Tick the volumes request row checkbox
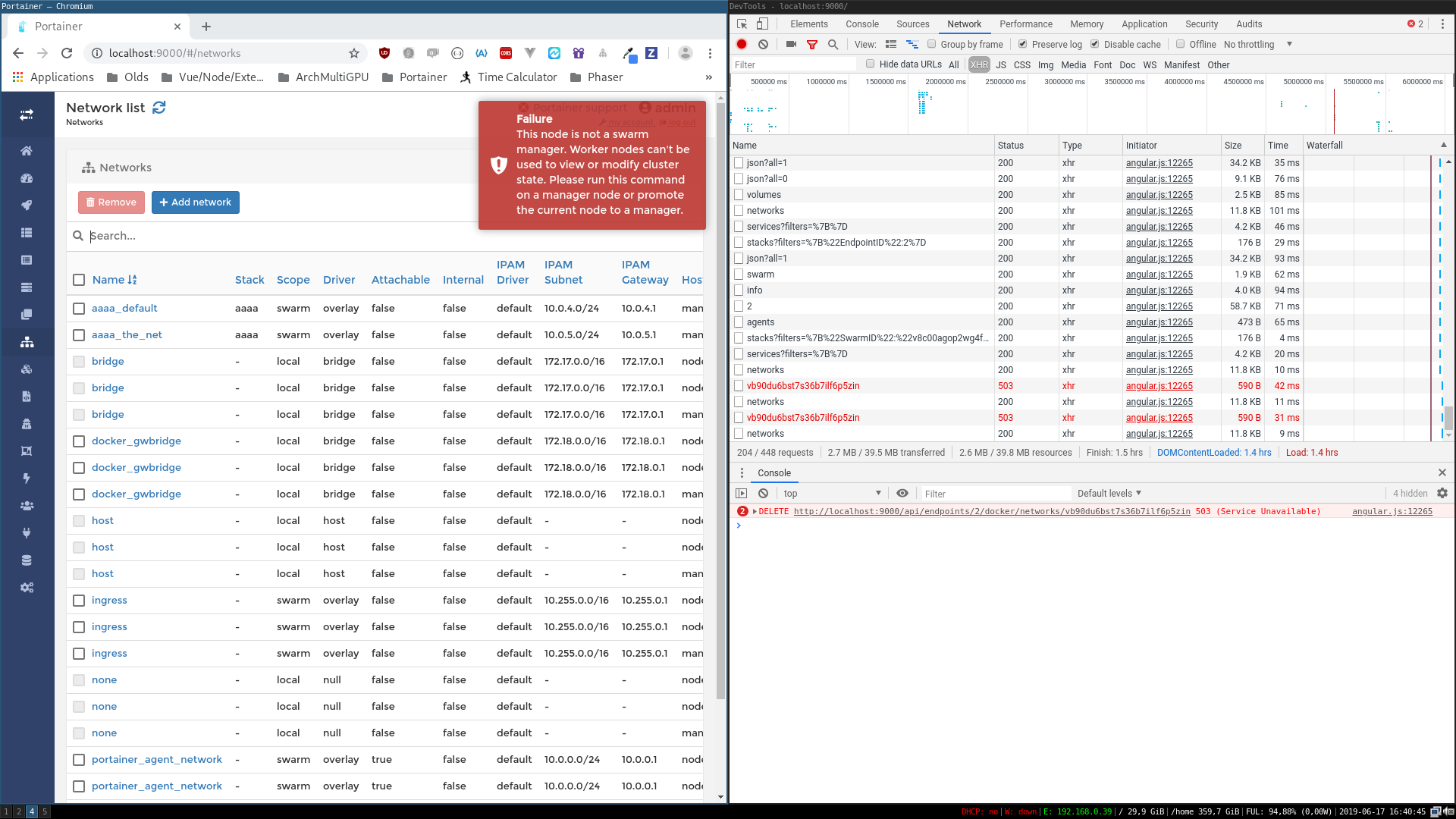The height and width of the screenshot is (819, 1456). click(739, 195)
